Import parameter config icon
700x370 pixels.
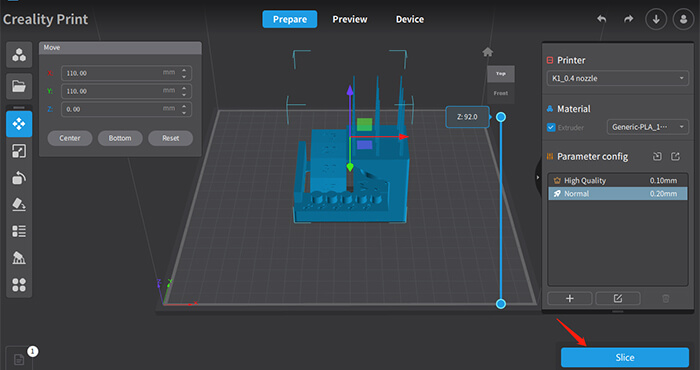(x=657, y=156)
